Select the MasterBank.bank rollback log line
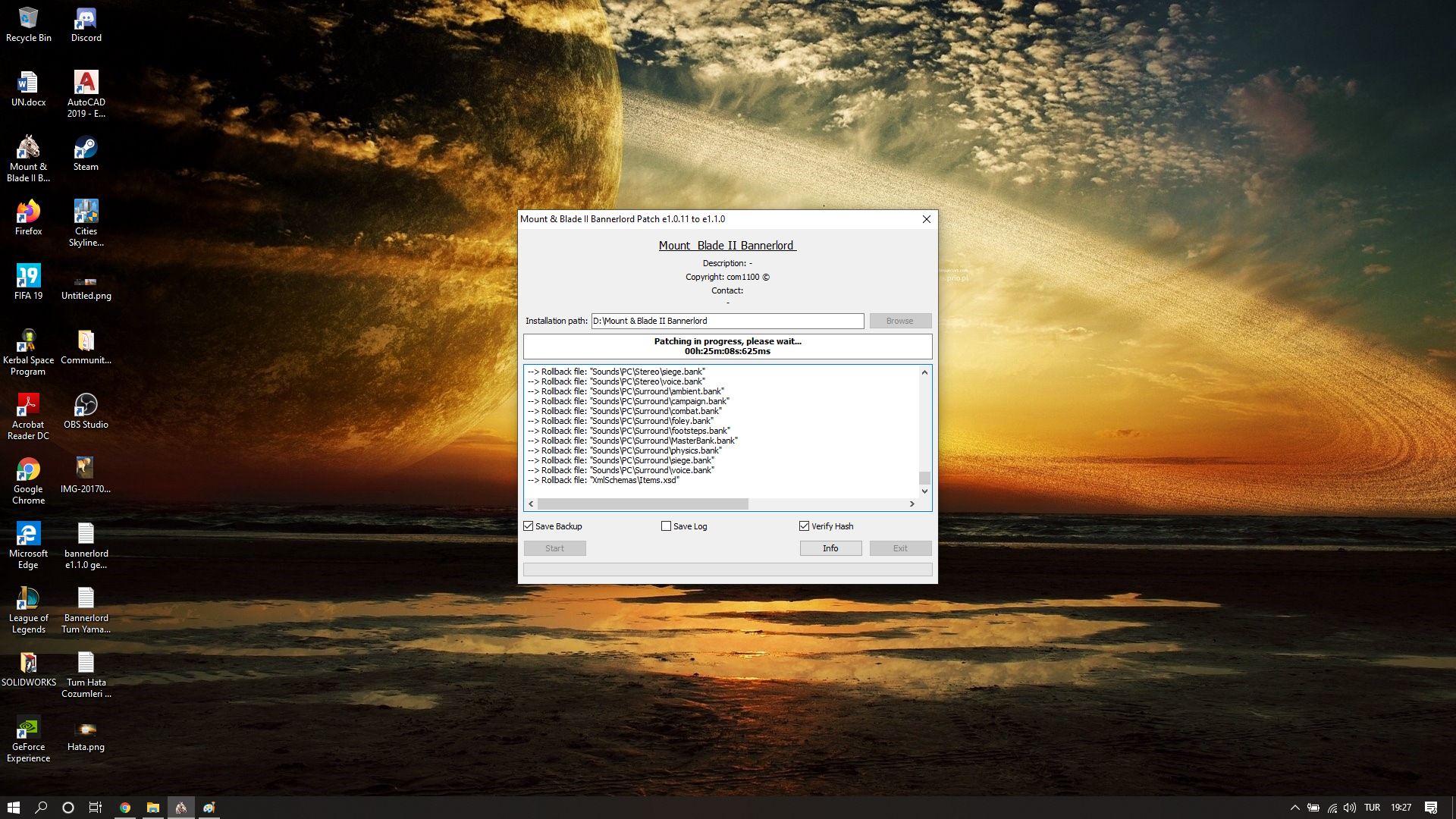 (632, 441)
